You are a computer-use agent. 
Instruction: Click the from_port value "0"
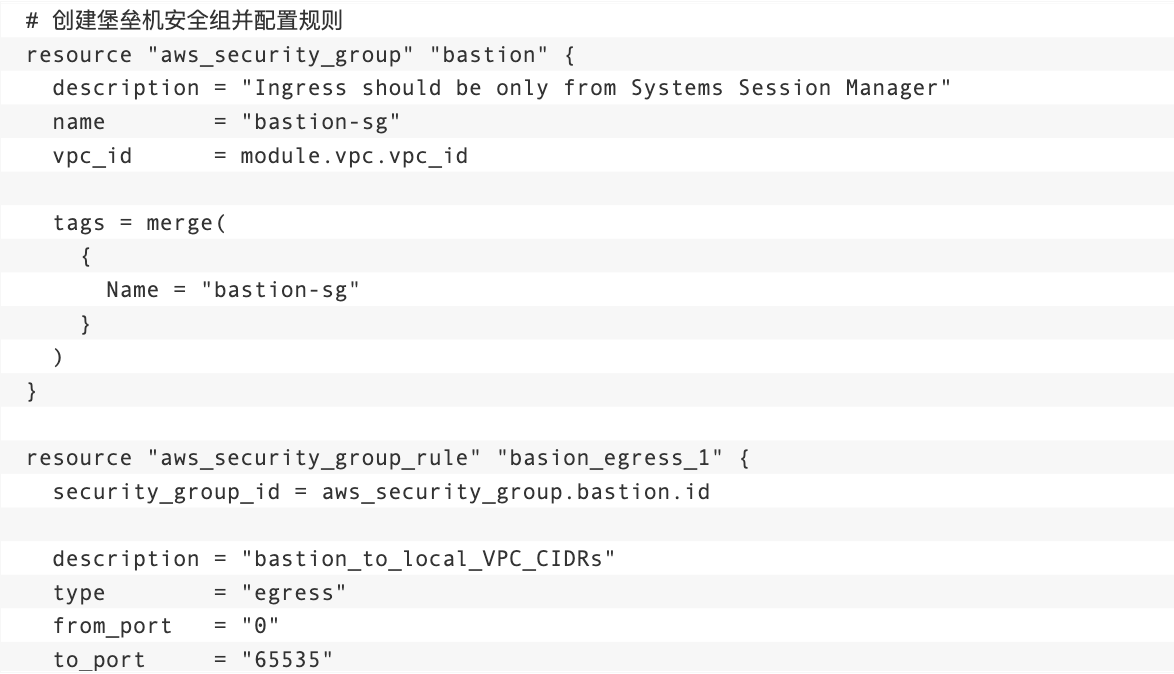pos(260,625)
